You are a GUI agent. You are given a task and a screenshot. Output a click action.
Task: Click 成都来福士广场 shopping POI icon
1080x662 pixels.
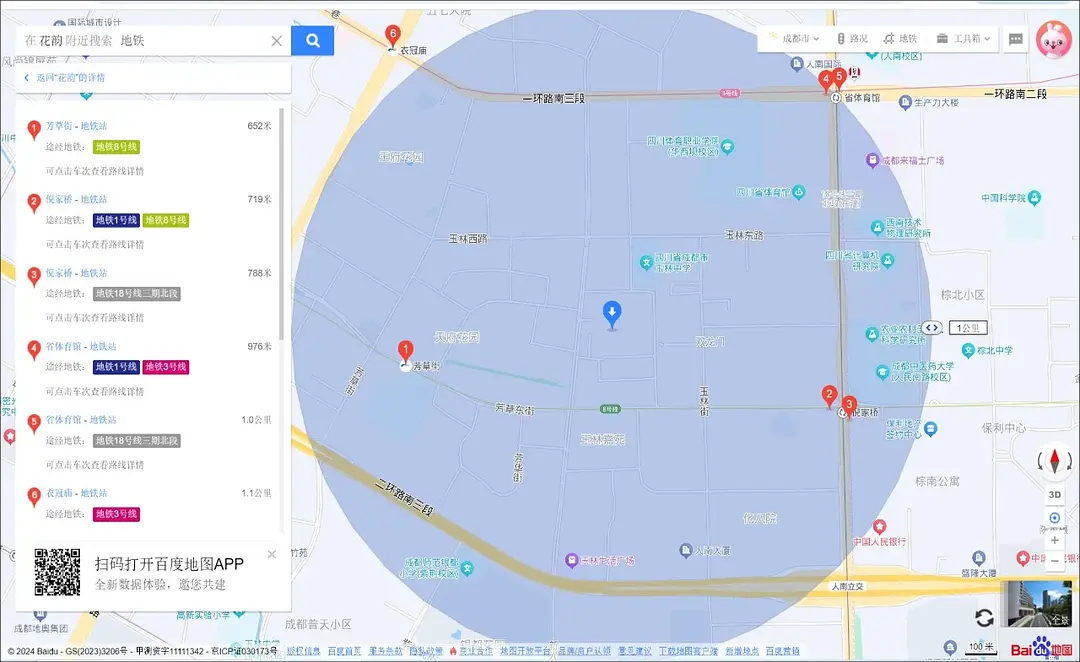tap(872, 160)
